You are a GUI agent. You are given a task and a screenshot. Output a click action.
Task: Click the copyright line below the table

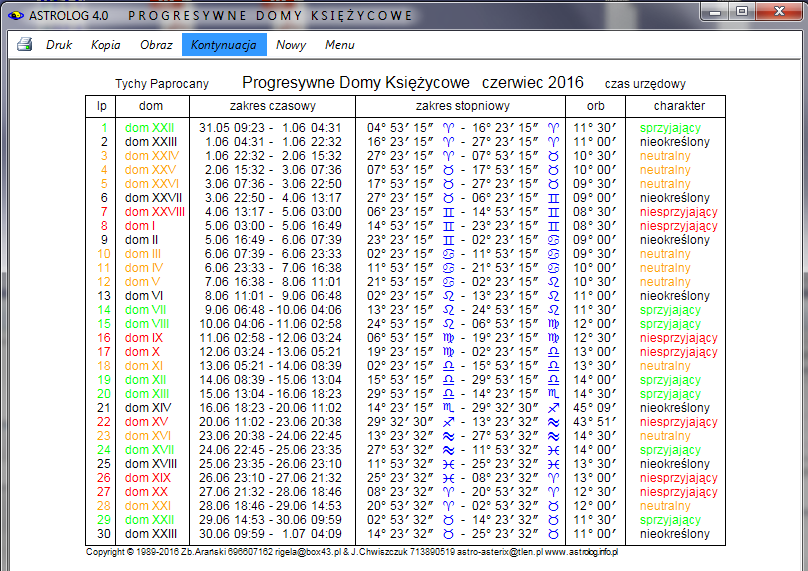[352, 552]
